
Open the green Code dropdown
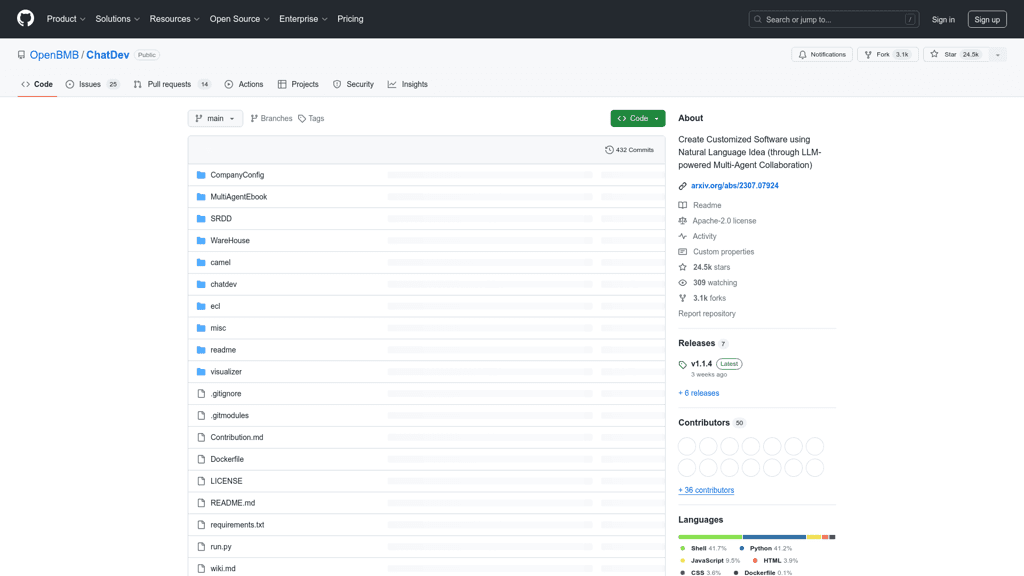(x=637, y=118)
